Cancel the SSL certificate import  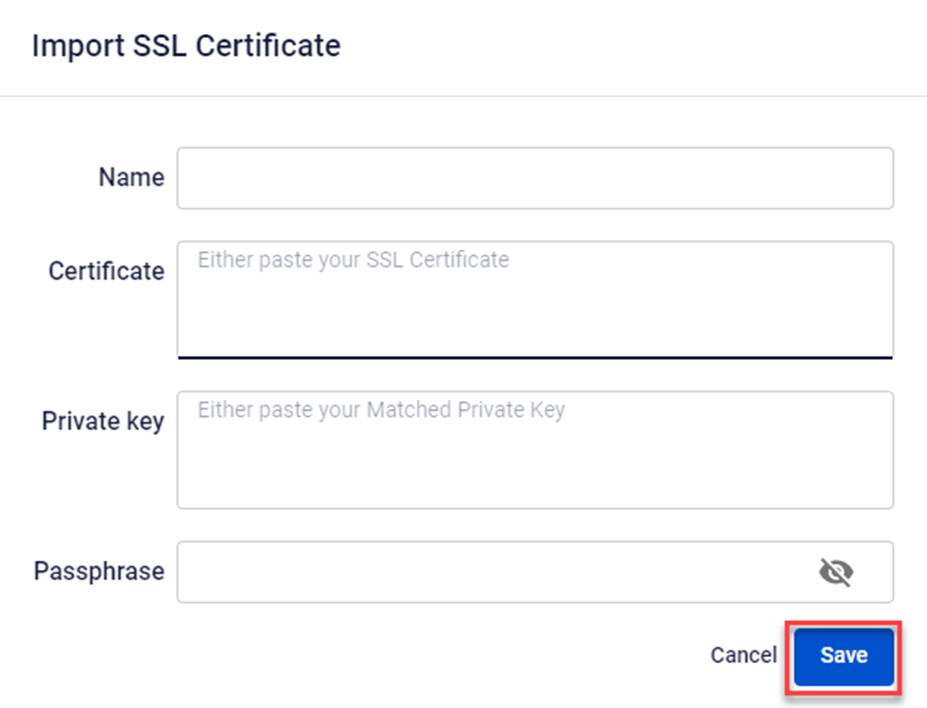(x=743, y=656)
